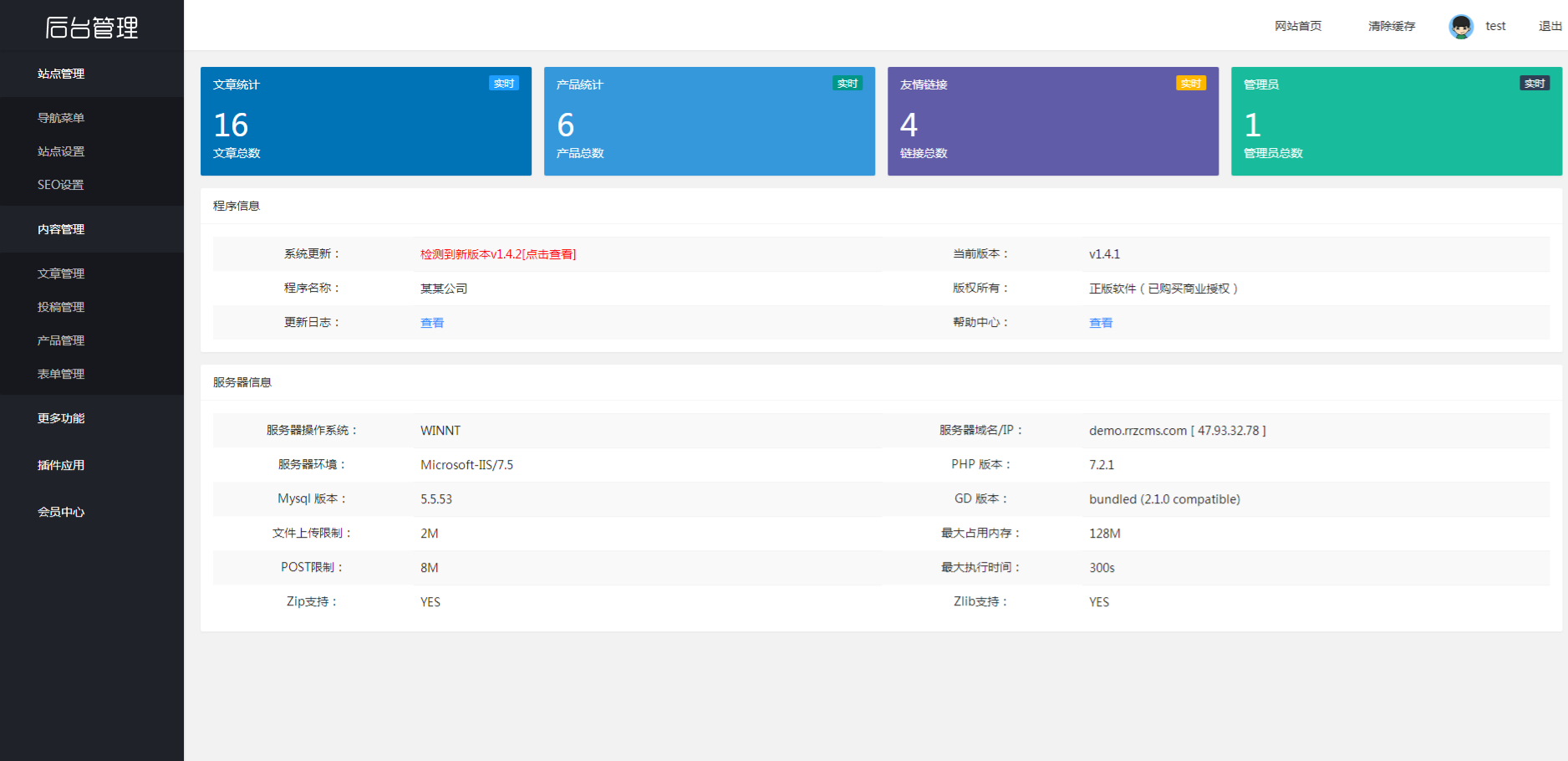Open 导航菜单 settings

pyautogui.click(x=59, y=118)
